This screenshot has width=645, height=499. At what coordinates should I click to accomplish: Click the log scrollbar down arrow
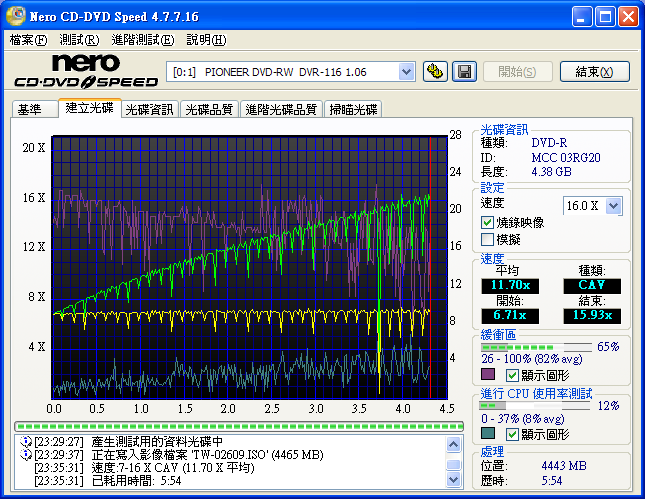(454, 481)
